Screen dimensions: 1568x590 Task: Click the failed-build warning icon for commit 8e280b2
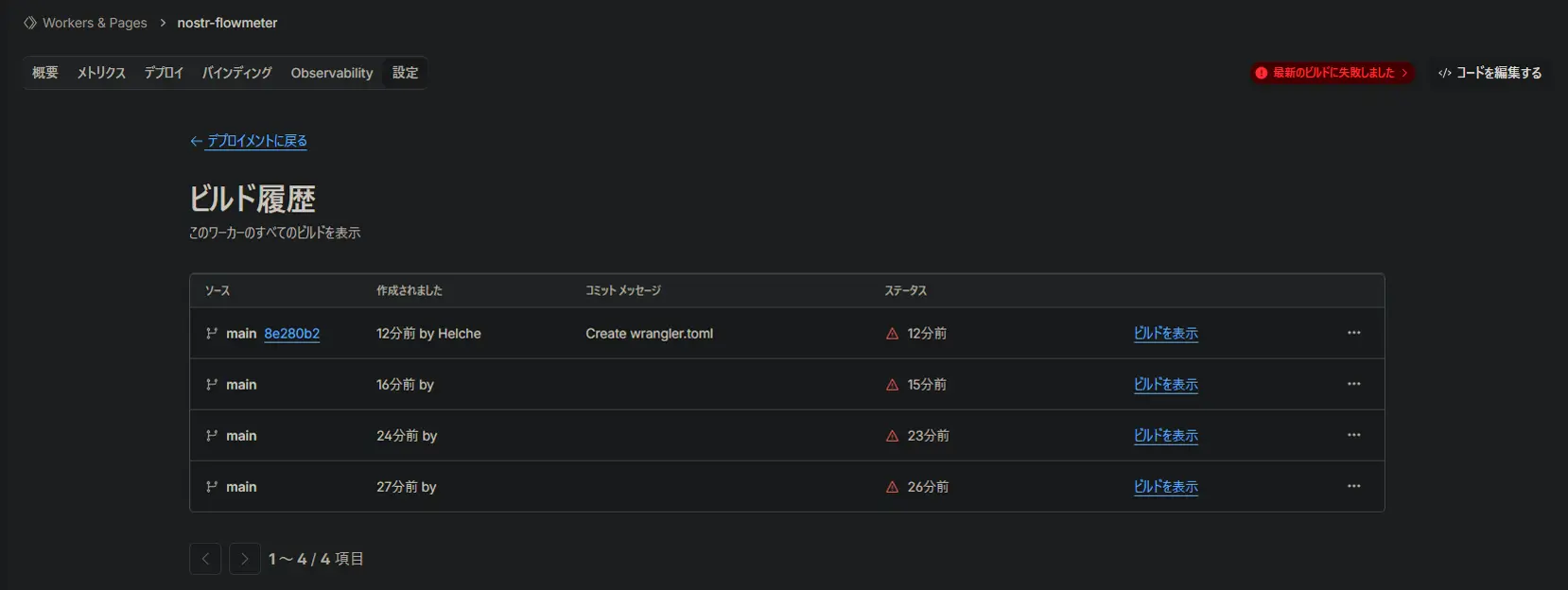[x=892, y=334]
